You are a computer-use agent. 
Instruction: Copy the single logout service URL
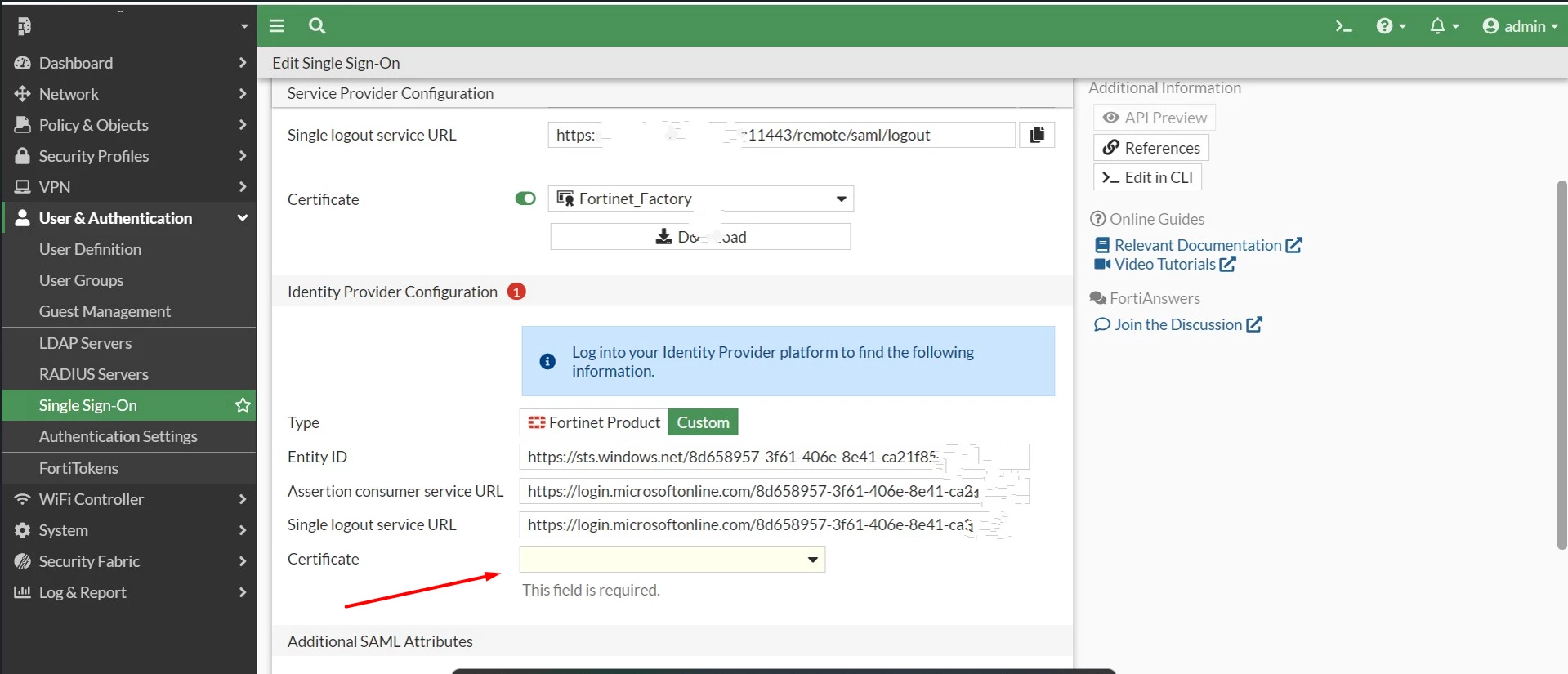coord(1037,135)
